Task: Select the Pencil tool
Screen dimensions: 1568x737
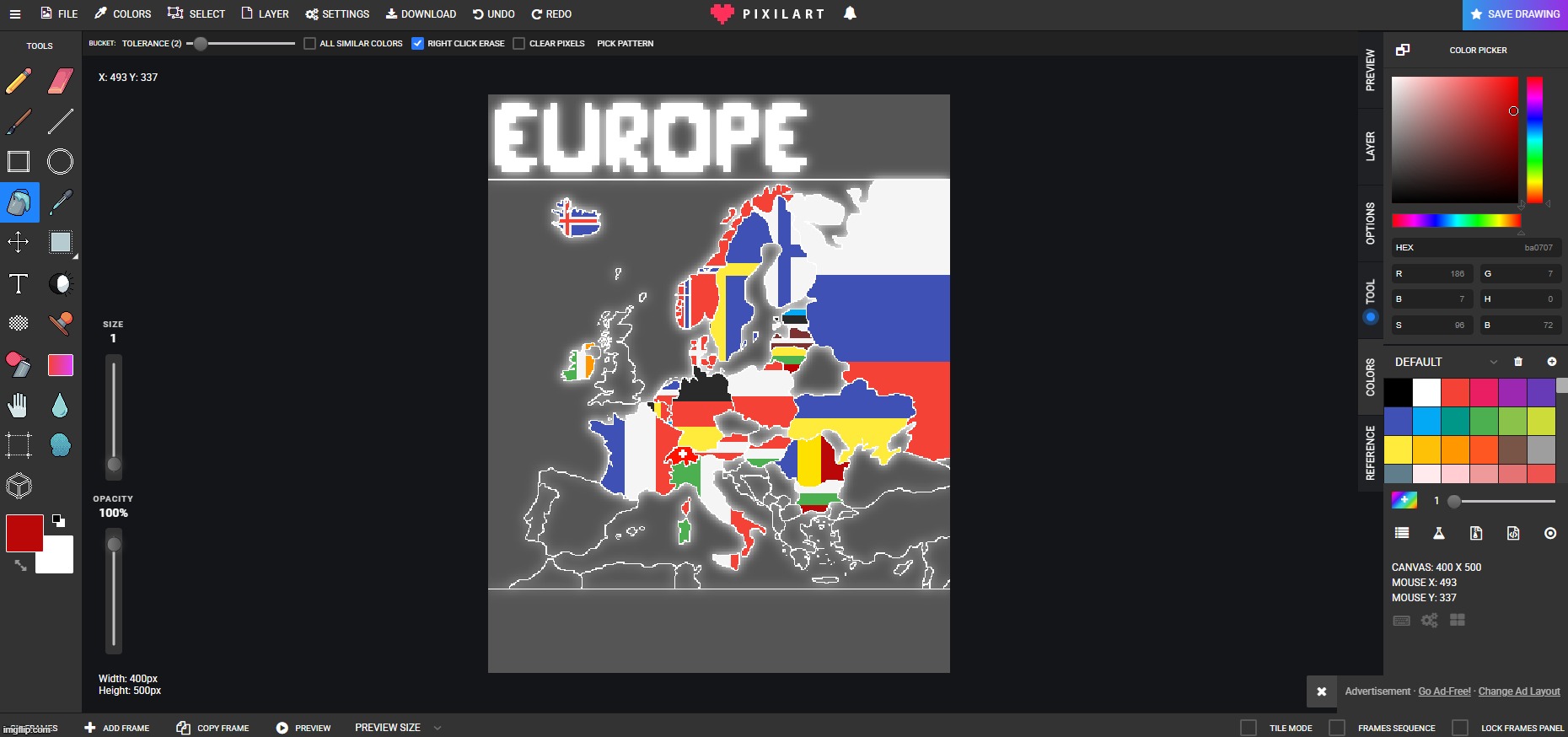Action: coord(19,81)
